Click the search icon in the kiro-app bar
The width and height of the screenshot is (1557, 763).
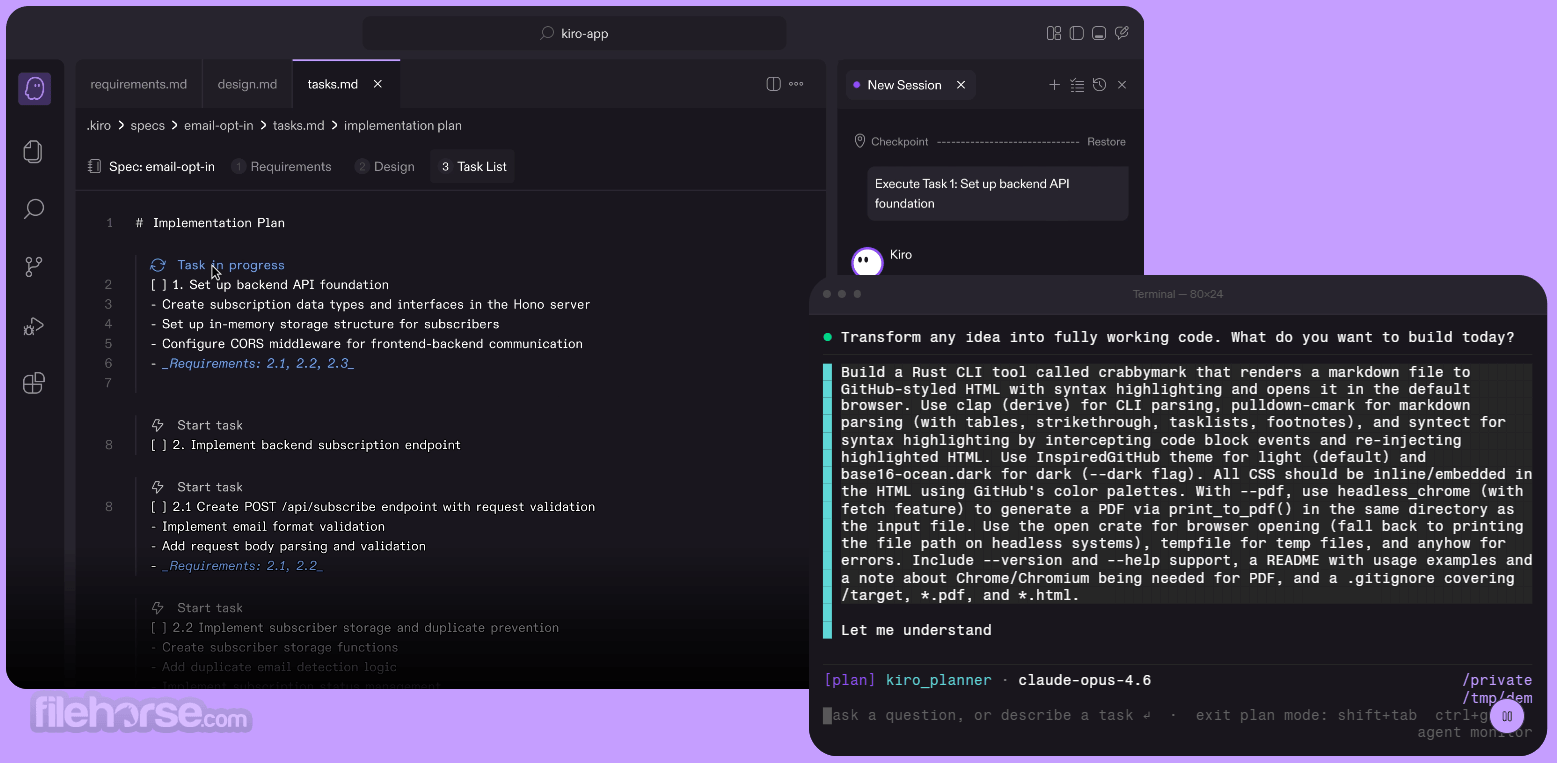click(547, 33)
